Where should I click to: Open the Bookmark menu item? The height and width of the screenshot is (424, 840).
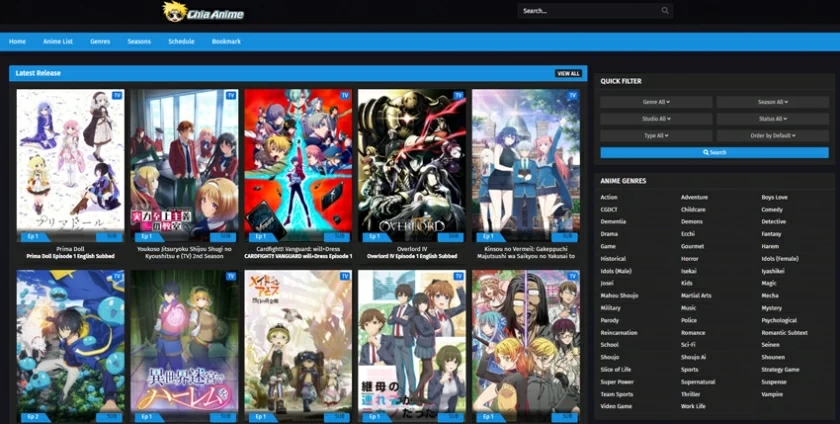pyautogui.click(x=226, y=41)
